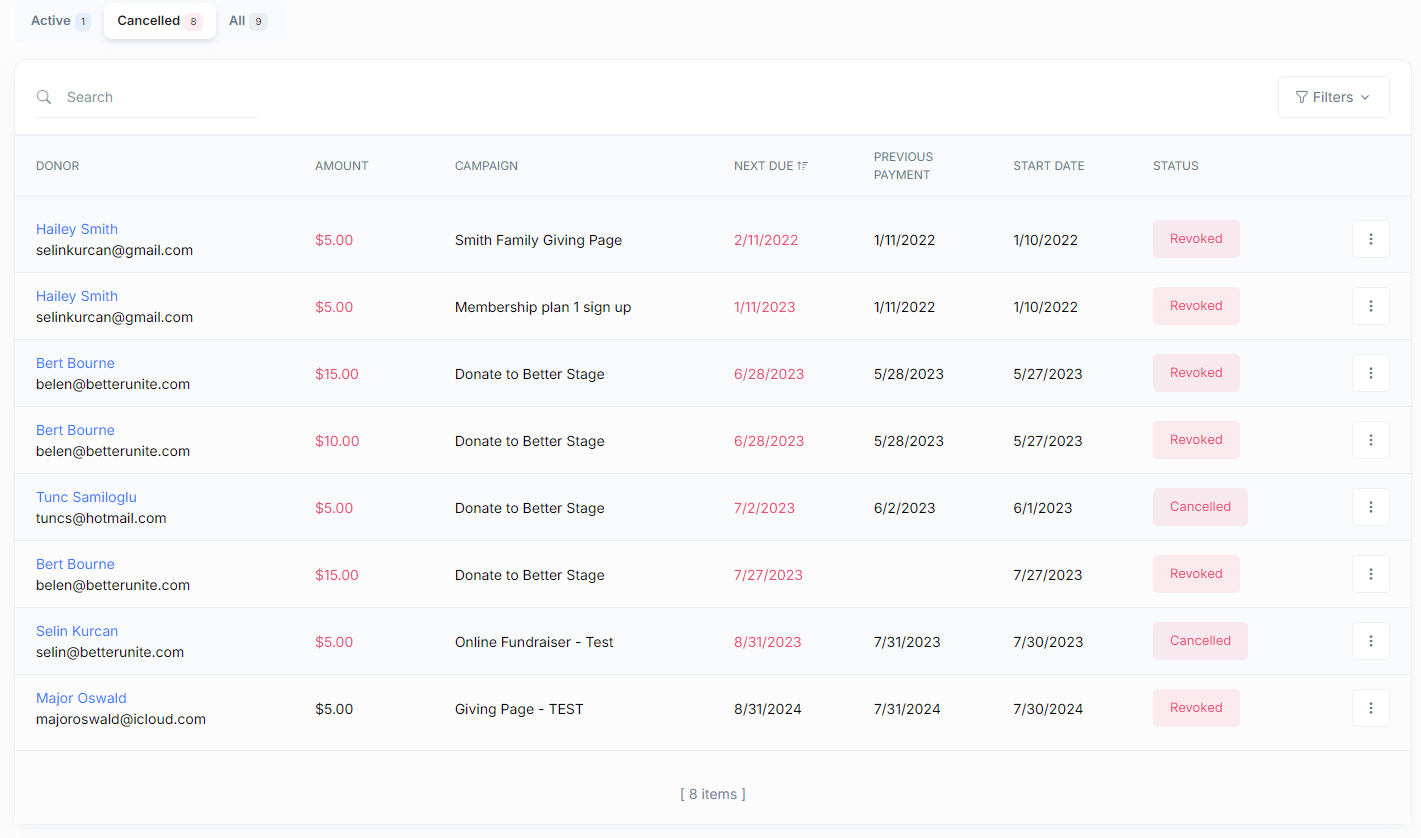Click the 8 items count label
Image resolution: width=1421 pixels, height=838 pixels.
tap(713, 794)
